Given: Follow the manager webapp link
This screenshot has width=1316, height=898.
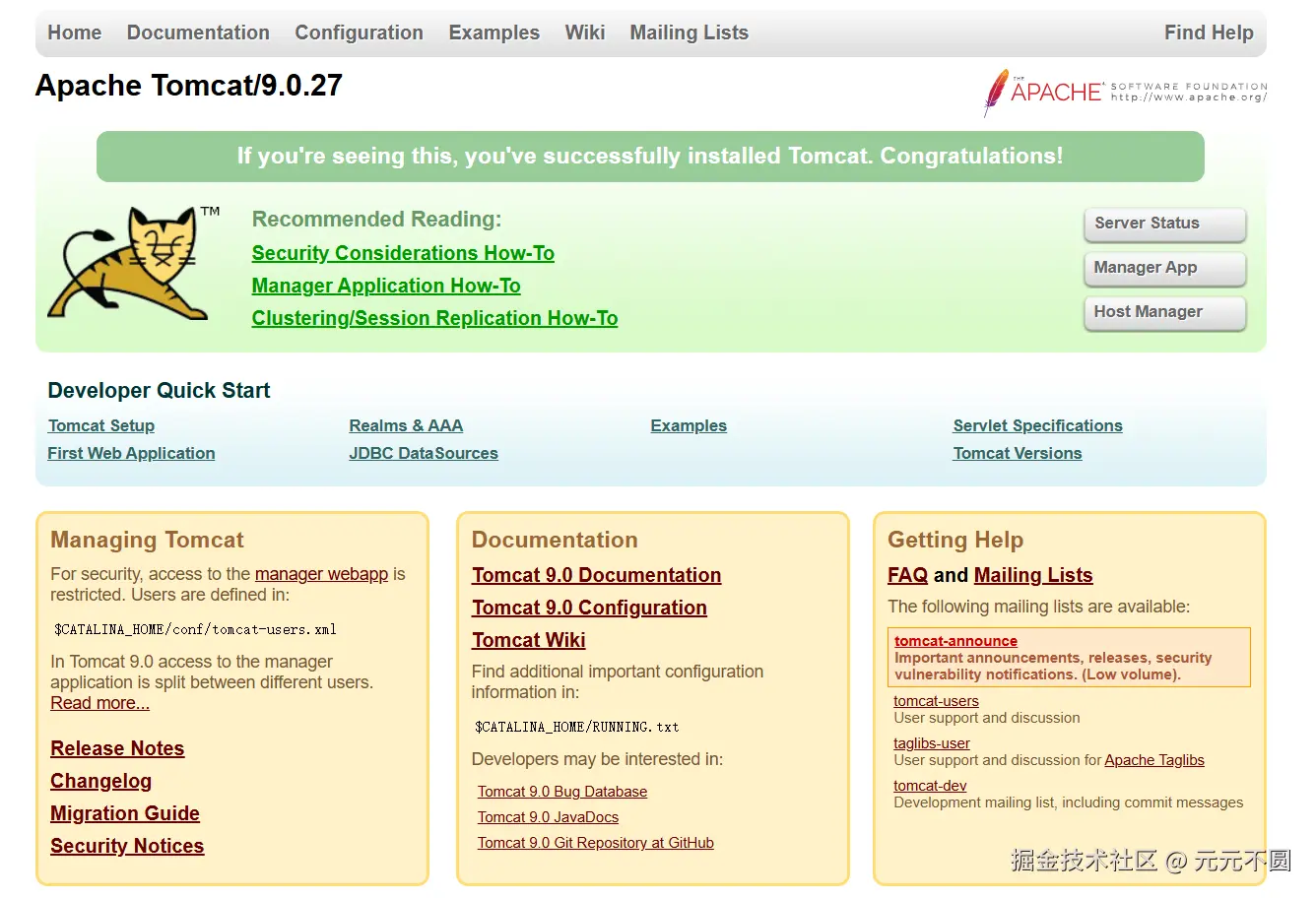Looking at the screenshot, I should pyautogui.click(x=321, y=574).
